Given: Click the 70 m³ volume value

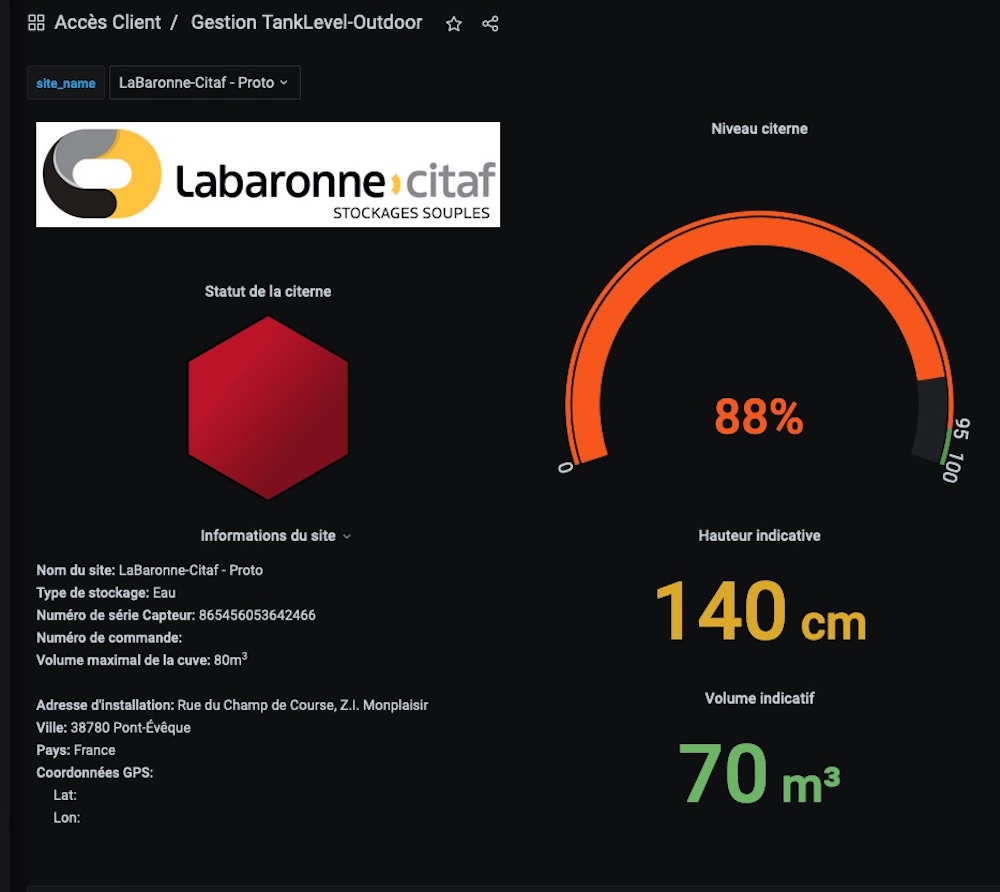Looking at the screenshot, I should [x=759, y=773].
